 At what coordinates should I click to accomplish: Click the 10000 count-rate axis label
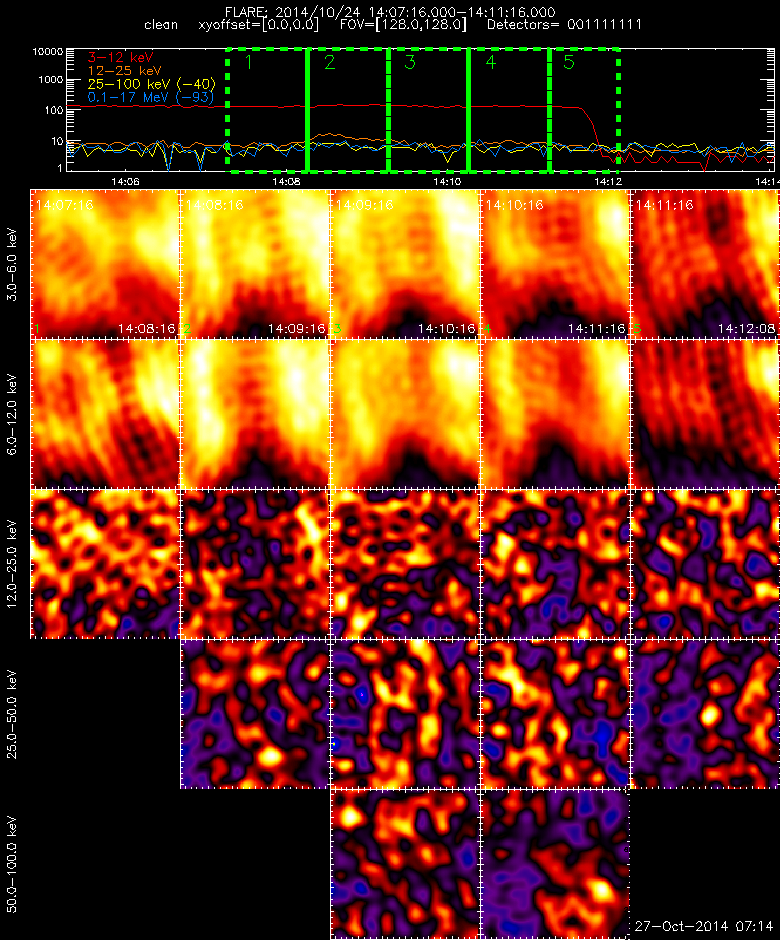click(x=48, y=52)
